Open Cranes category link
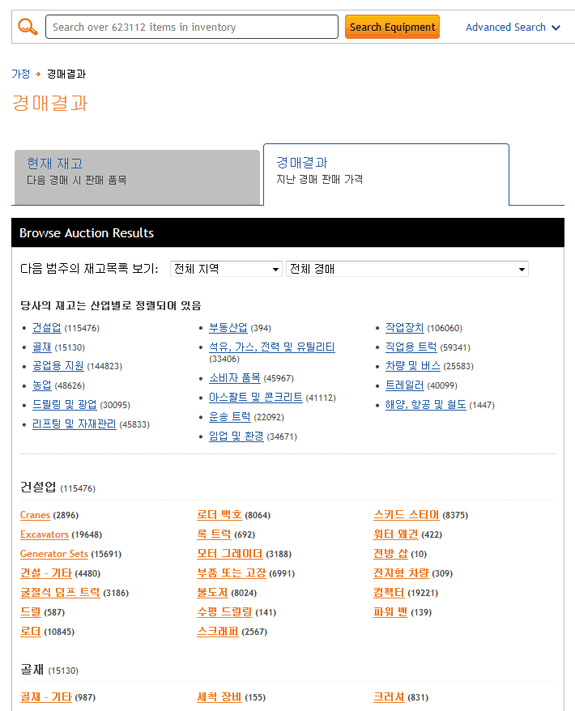 click(x=35, y=515)
